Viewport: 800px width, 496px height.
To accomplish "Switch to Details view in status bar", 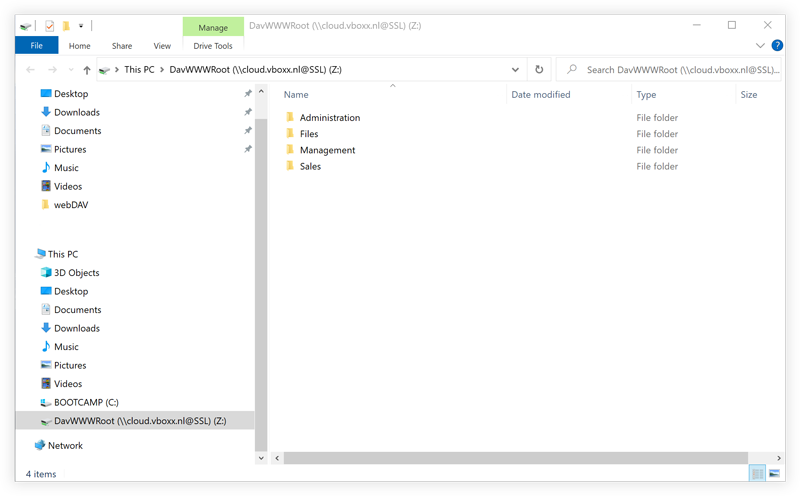I will pyautogui.click(x=757, y=474).
